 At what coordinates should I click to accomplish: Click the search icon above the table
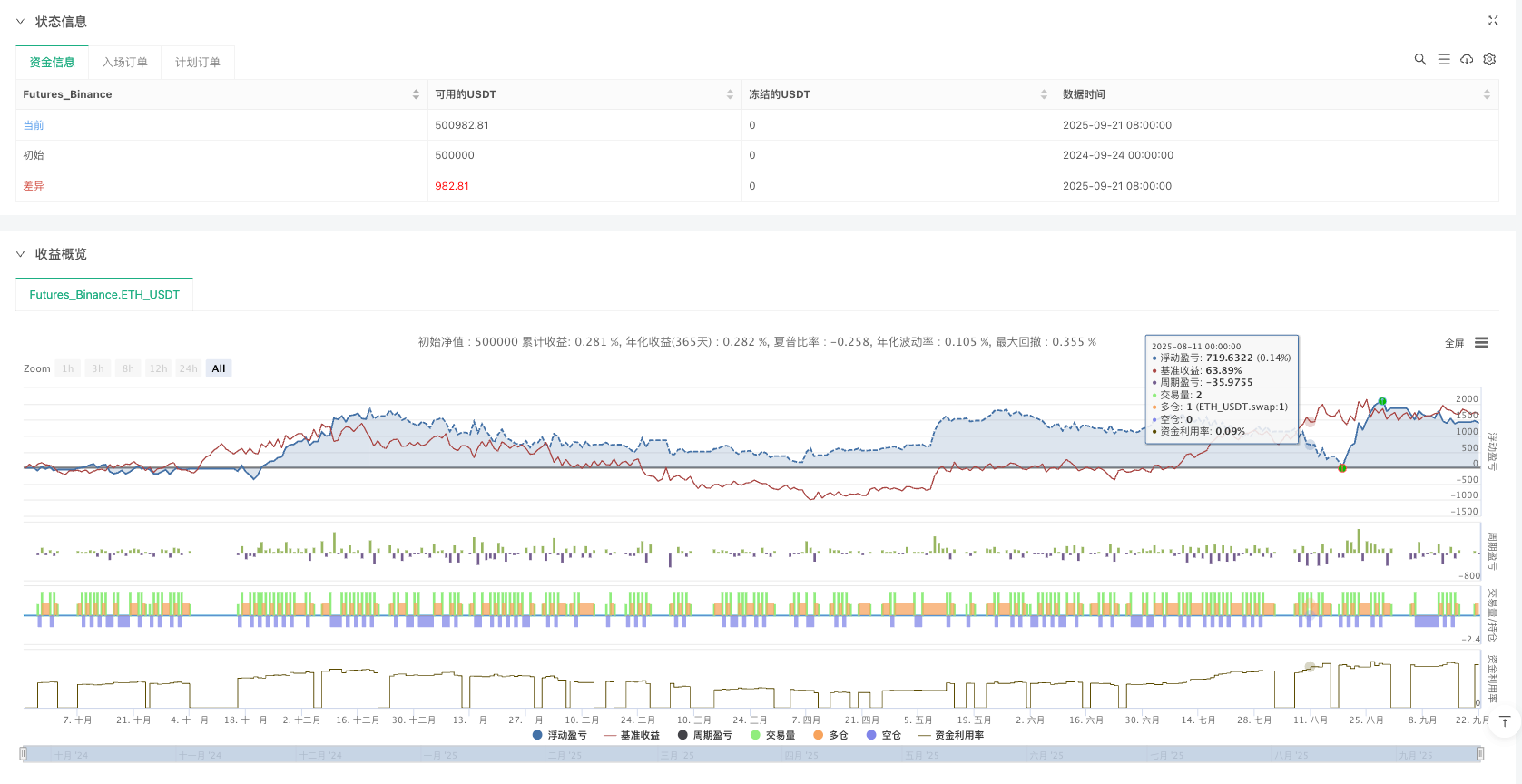tap(1419, 59)
